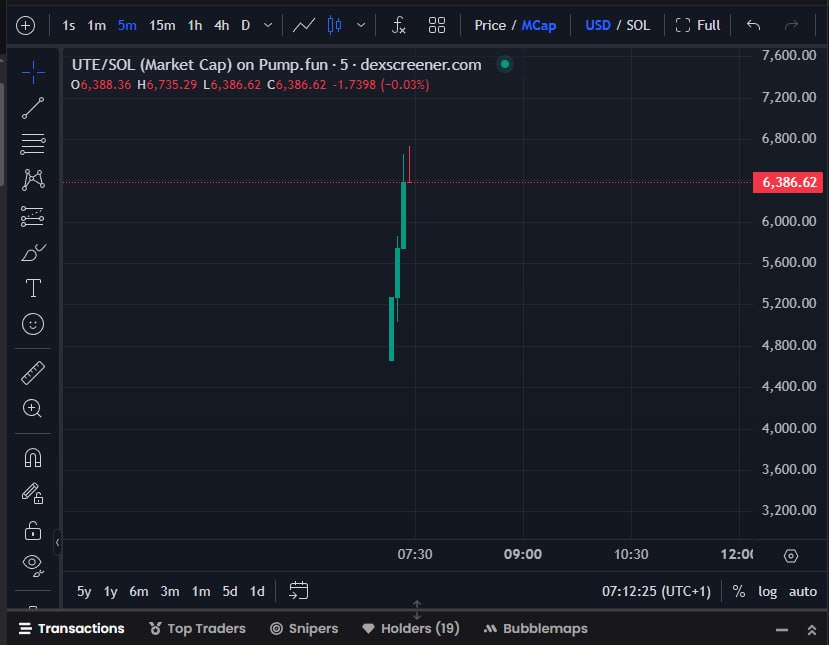Viewport: 829px width, 645px height.
Task: Set quote currency to SOL
Action: coord(638,25)
